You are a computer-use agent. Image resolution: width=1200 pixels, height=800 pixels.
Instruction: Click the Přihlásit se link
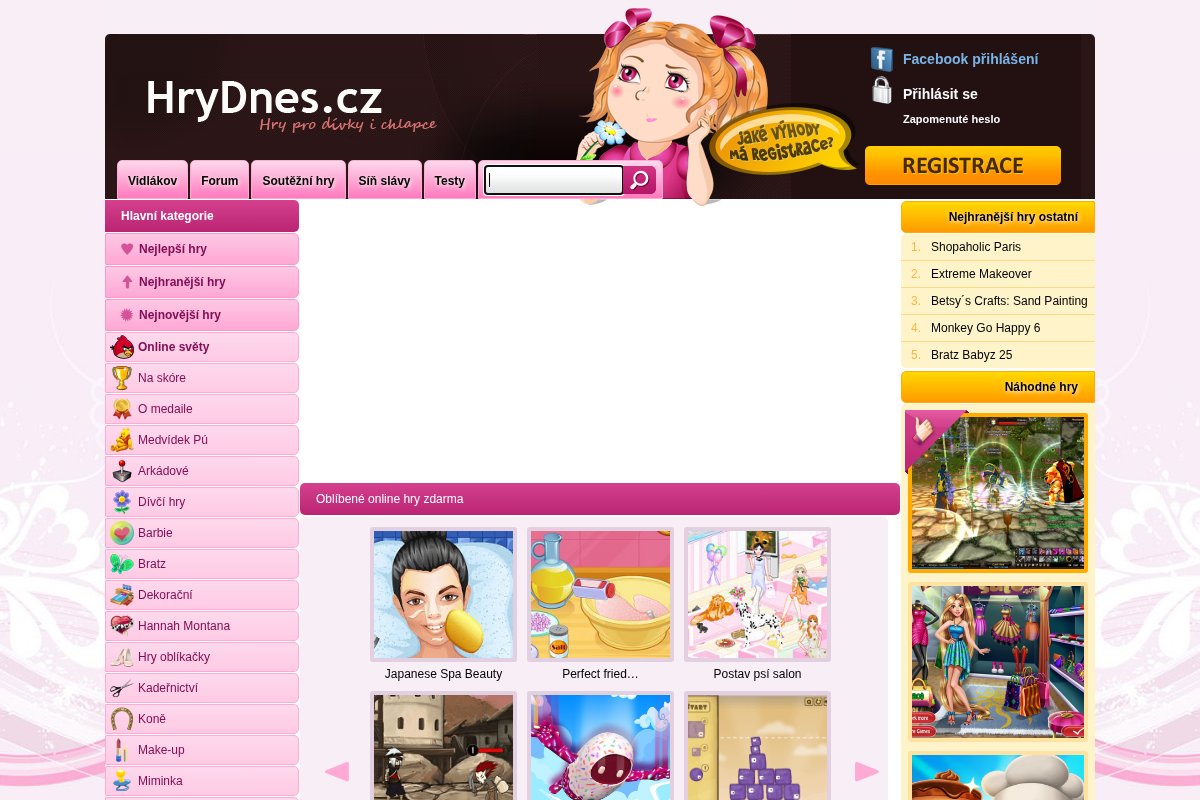tap(940, 94)
